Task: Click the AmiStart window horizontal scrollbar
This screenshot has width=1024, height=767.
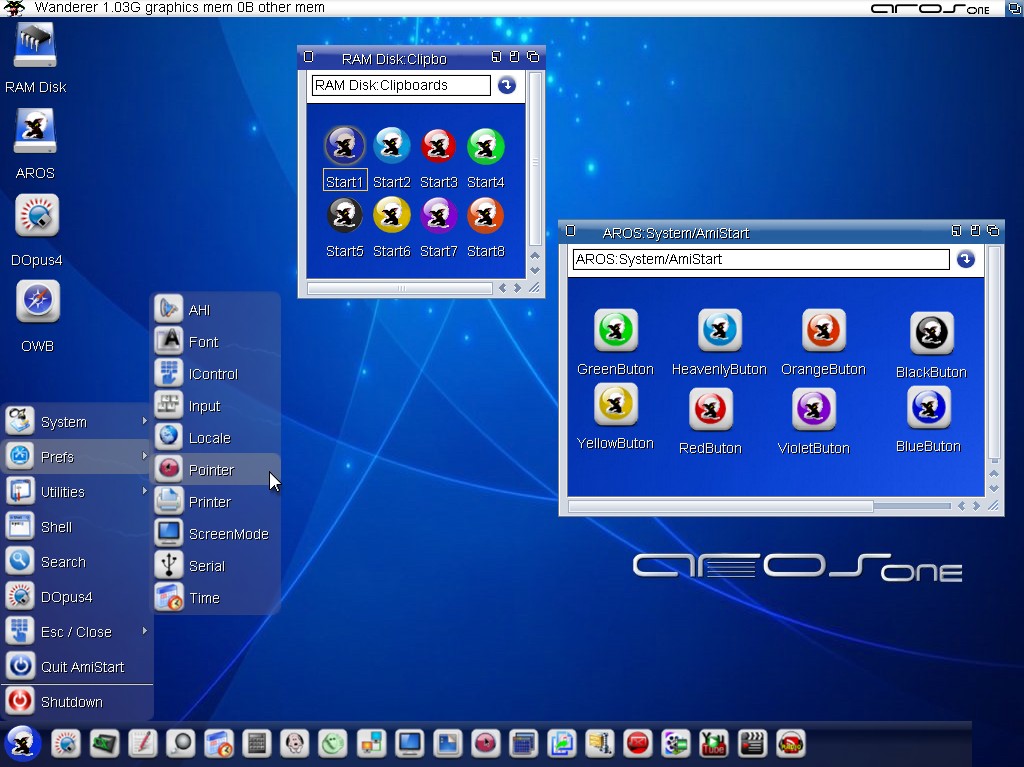Action: click(720, 507)
